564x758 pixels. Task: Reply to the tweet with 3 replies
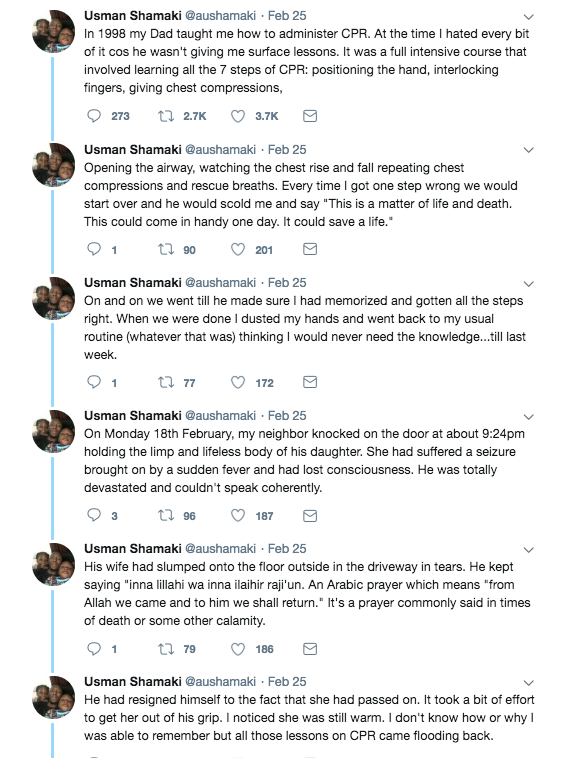94,515
